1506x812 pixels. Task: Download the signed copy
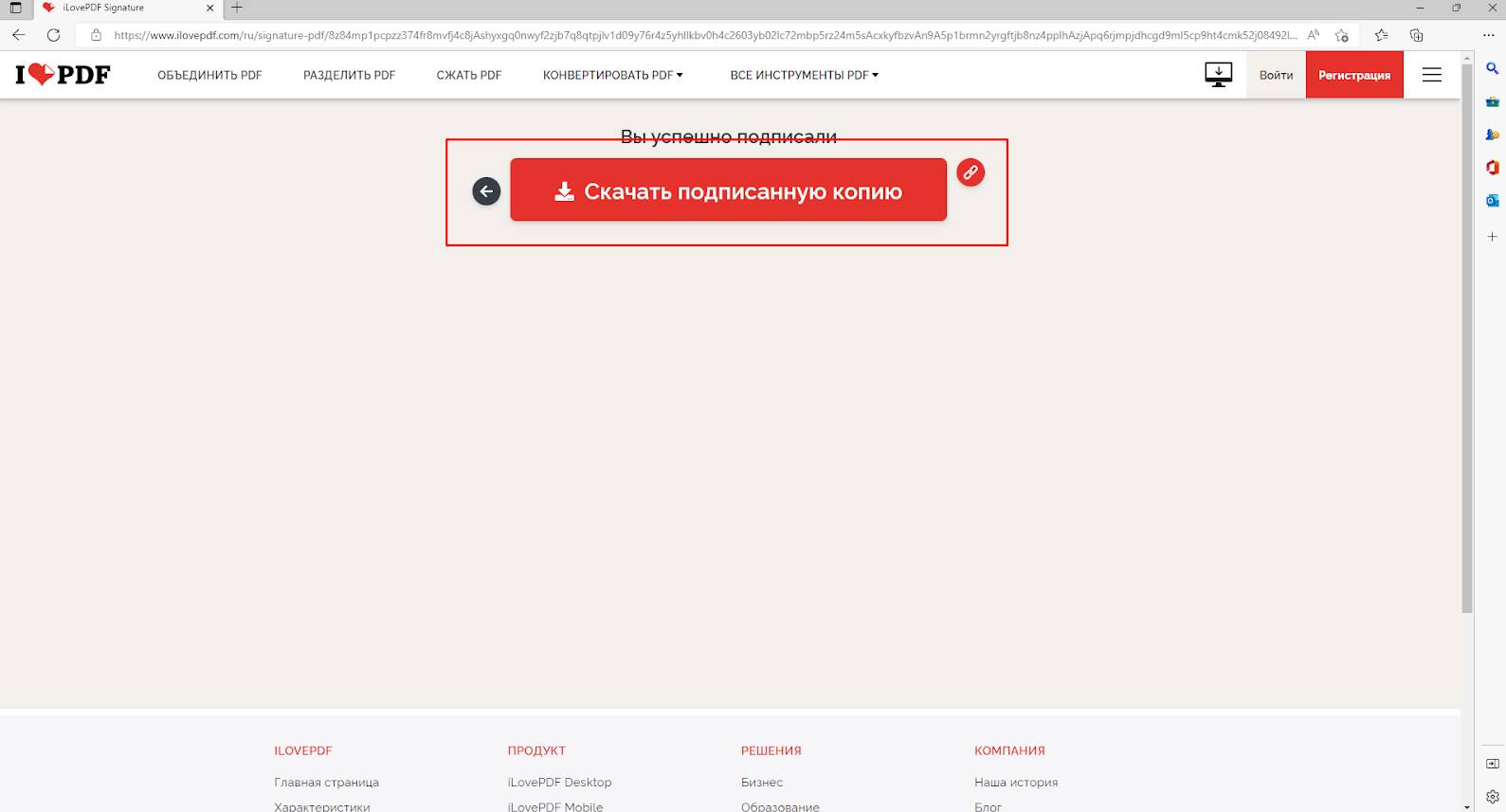pyautogui.click(x=728, y=189)
